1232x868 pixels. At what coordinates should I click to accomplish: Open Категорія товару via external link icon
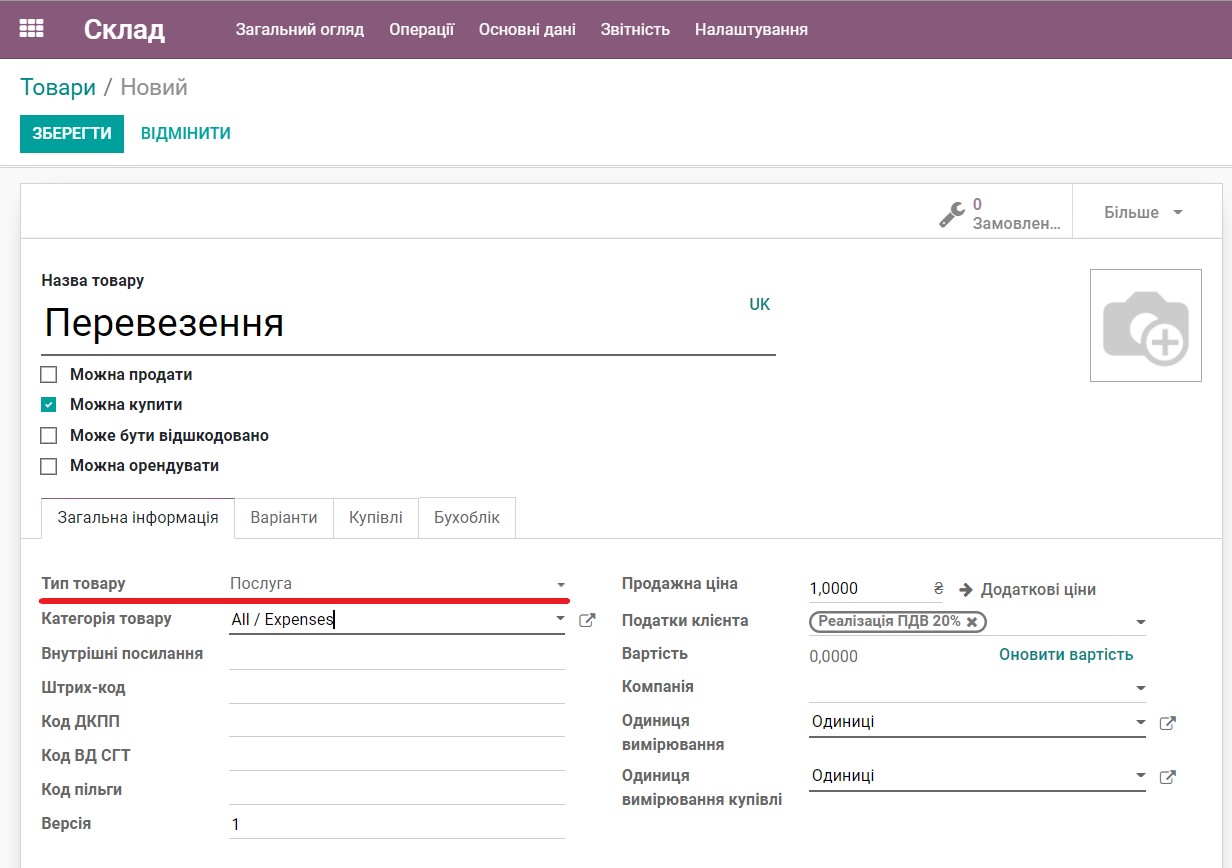point(587,619)
